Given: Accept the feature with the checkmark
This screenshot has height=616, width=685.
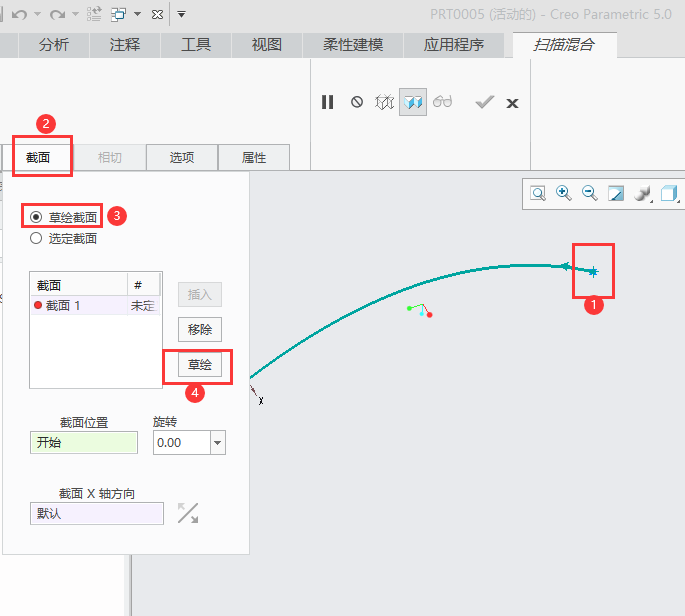Looking at the screenshot, I should (484, 102).
